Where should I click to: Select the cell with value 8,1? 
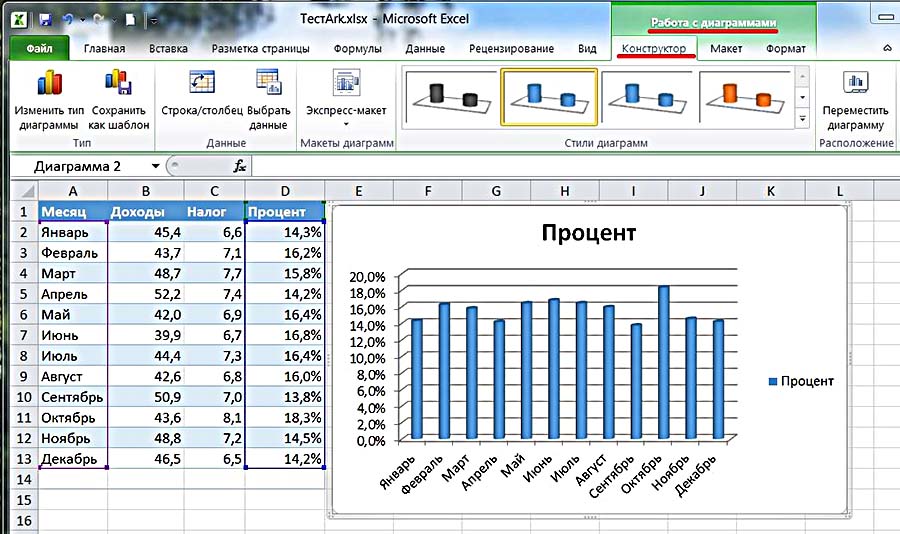point(215,418)
